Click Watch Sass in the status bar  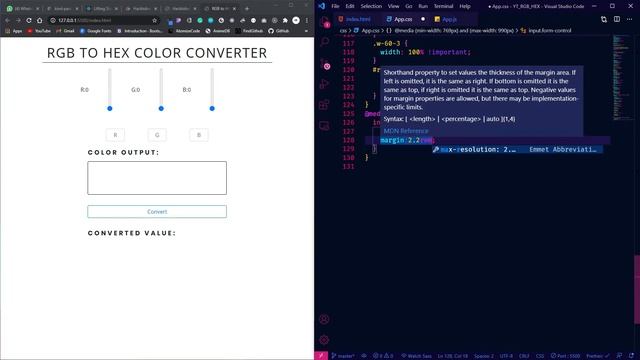pos(416,356)
